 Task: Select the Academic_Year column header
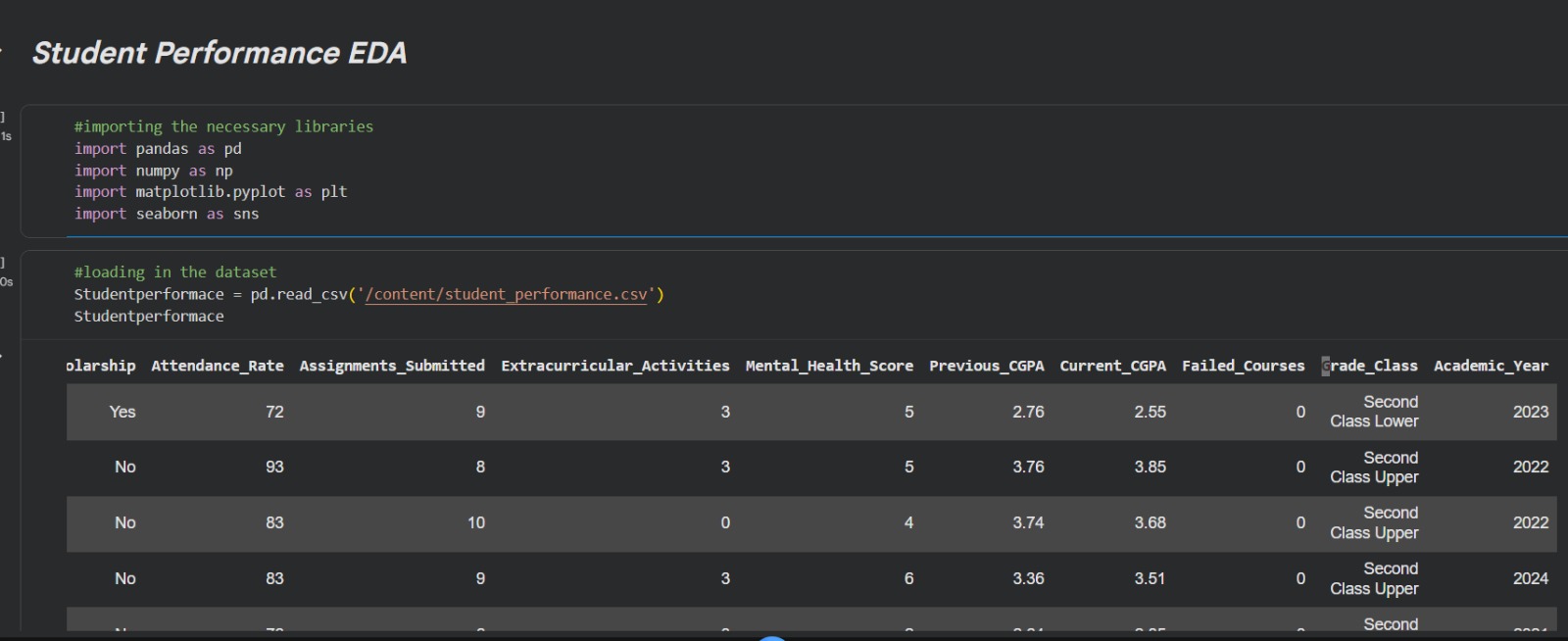tap(1491, 366)
